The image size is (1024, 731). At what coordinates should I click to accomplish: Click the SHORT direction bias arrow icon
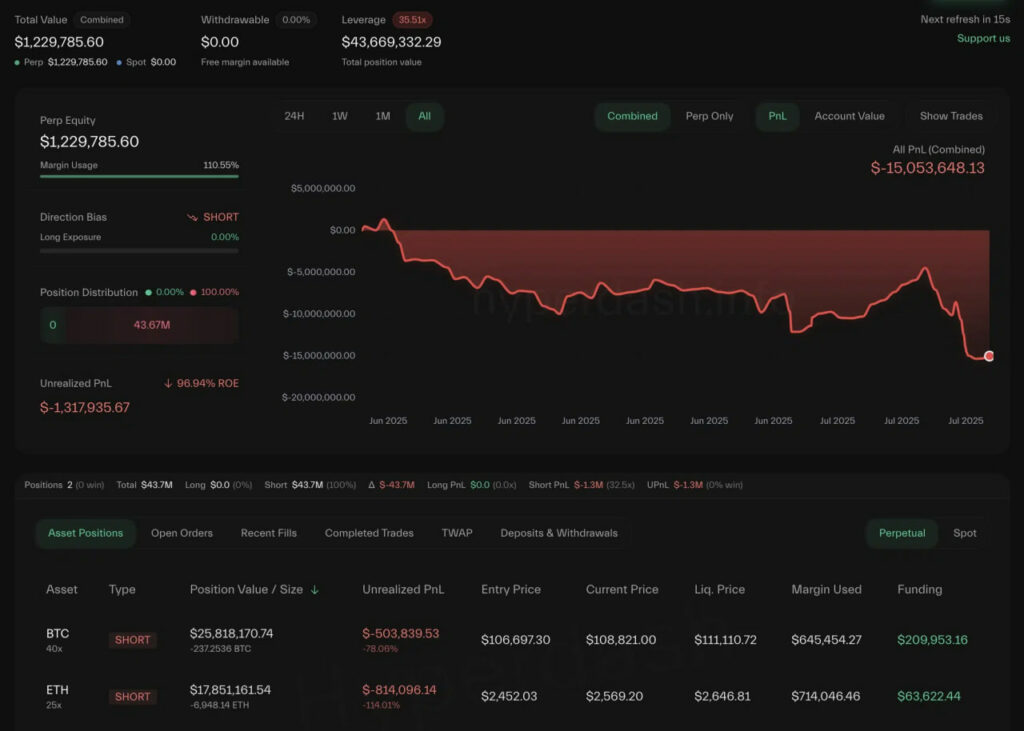[x=192, y=217]
